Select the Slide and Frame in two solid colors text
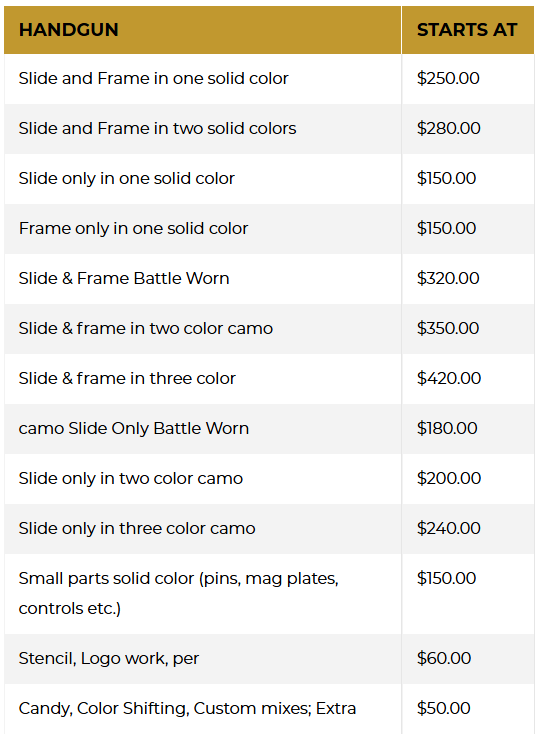Viewport: 539px width, 753px height. point(157,129)
